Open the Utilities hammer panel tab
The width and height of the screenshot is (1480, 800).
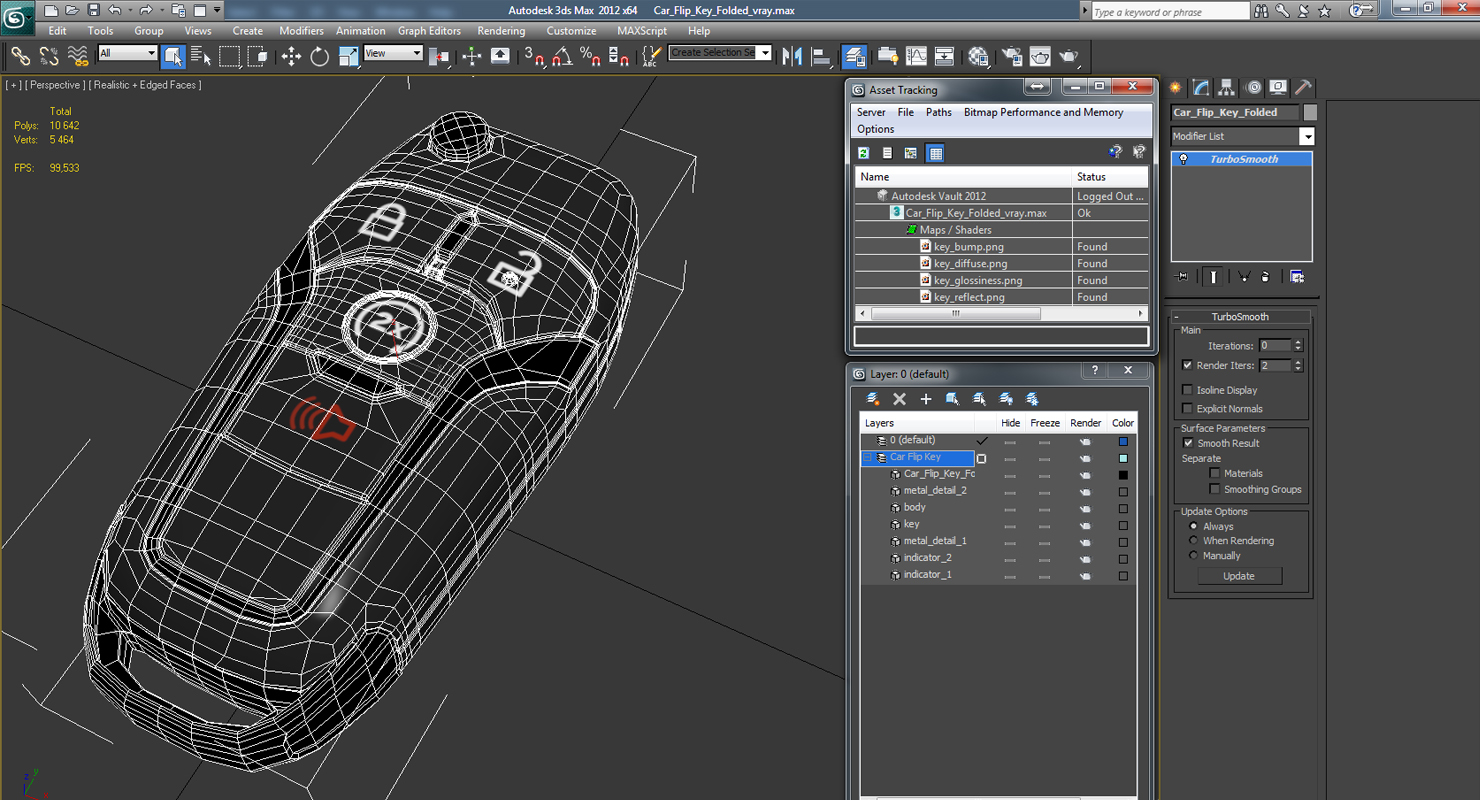tap(1303, 88)
